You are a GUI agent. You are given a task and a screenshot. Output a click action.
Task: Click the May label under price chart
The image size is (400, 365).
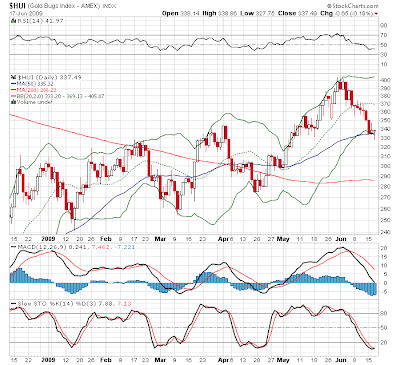(283, 239)
